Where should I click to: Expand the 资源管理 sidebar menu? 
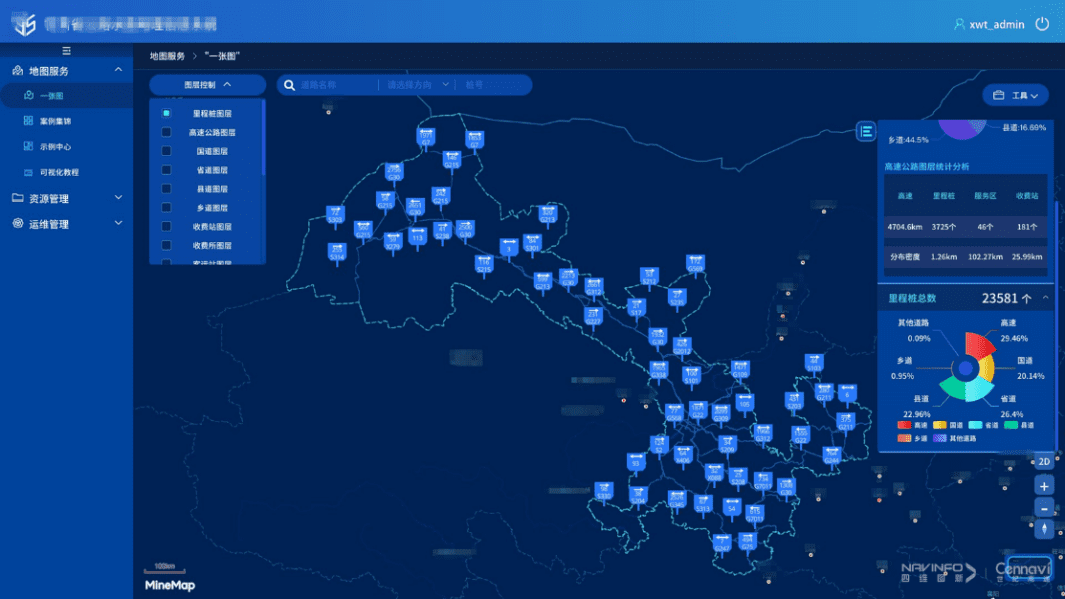point(66,199)
